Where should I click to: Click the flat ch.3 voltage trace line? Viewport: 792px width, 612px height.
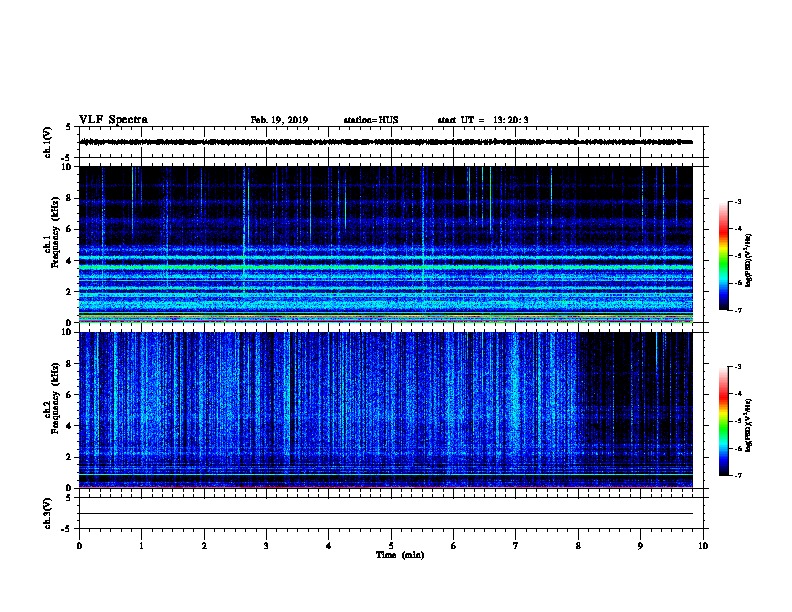pos(386,514)
